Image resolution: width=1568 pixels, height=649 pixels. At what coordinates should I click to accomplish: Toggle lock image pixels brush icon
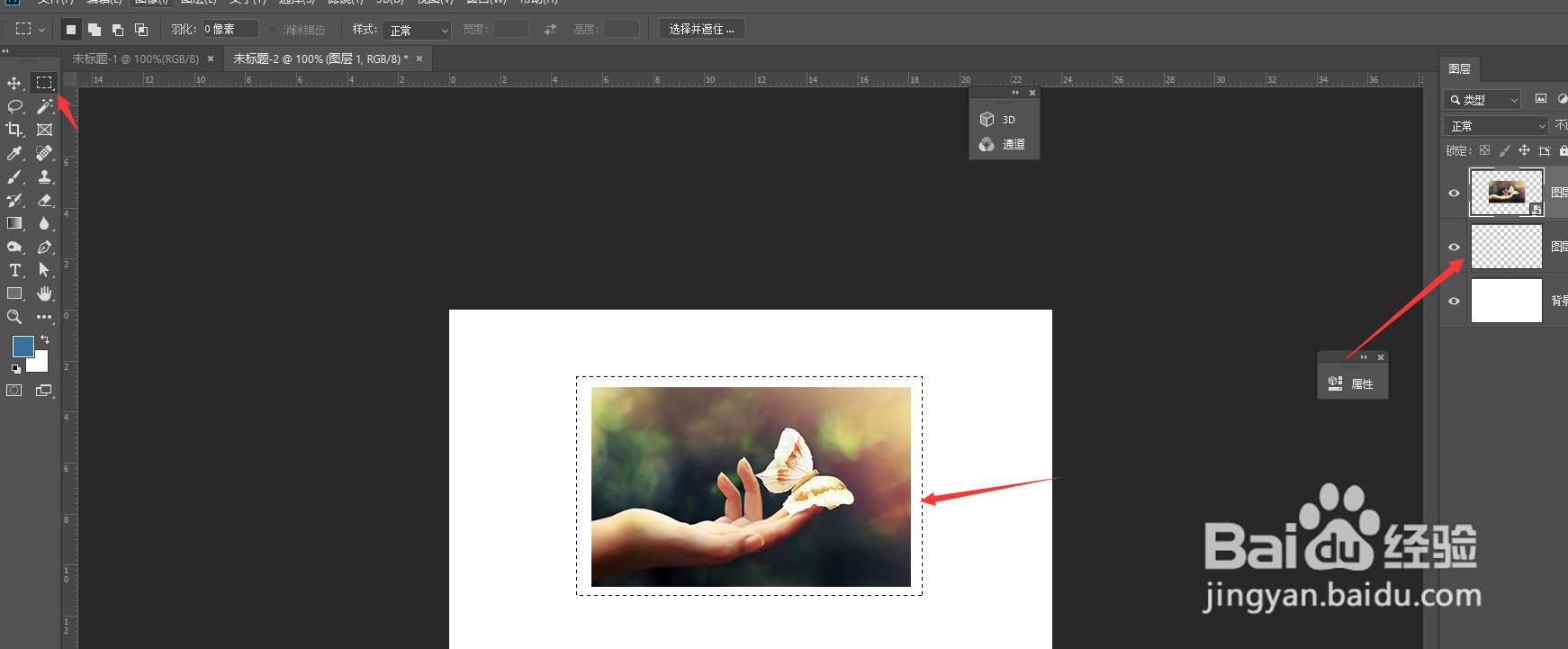click(x=1504, y=150)
